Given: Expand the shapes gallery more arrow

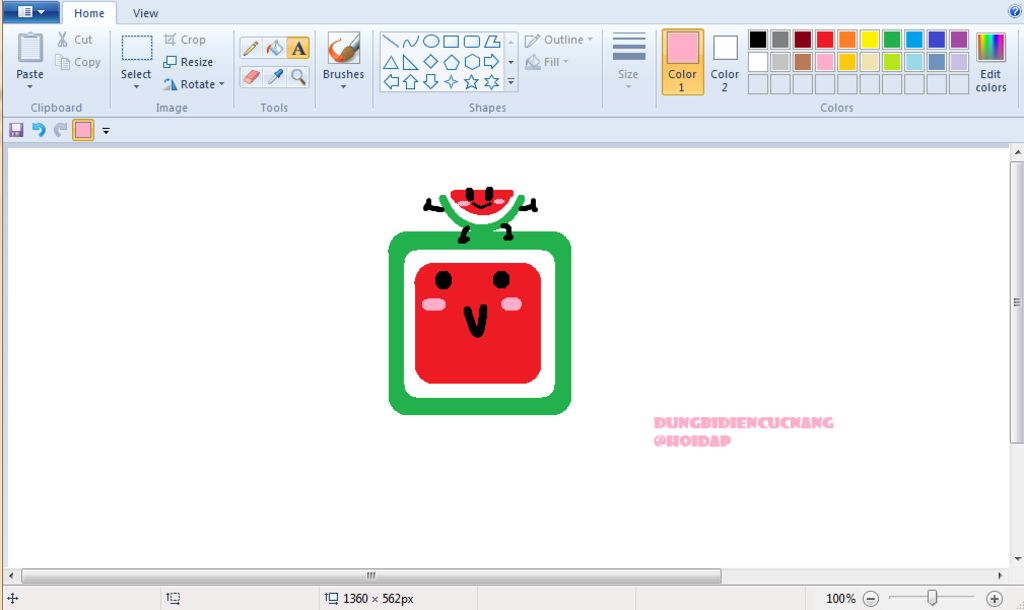Looking at the screenshot, I should (511, 82).
